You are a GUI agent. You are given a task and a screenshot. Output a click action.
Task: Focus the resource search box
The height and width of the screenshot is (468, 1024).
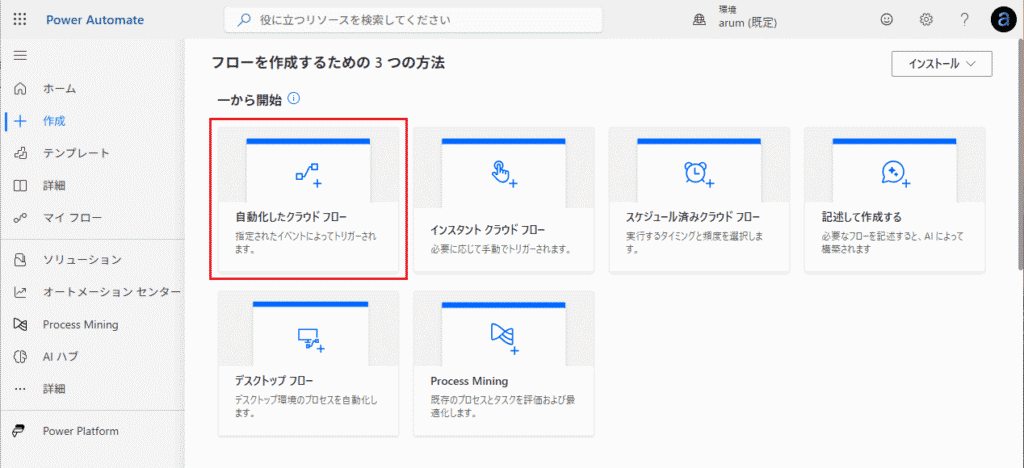tap(413, 20)
